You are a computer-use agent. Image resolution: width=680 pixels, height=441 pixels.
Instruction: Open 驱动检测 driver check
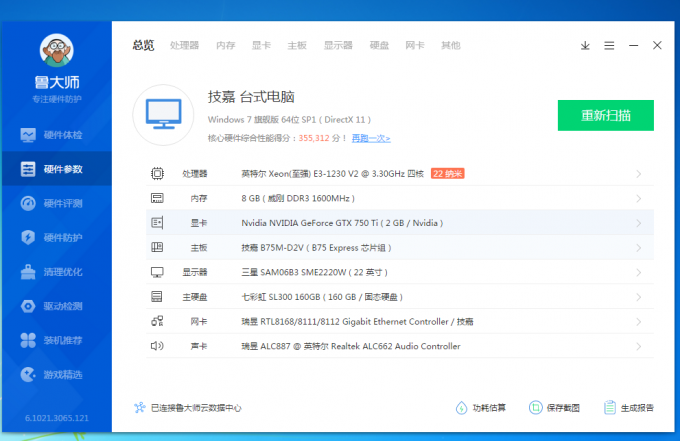pos(56,306)
